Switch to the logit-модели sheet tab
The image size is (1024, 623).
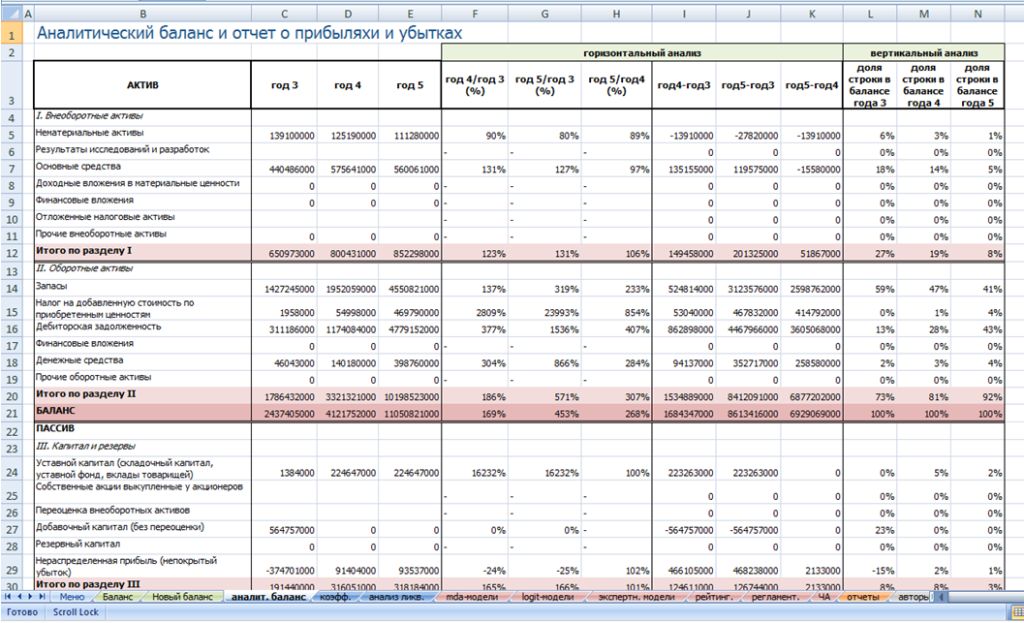point(547,596)
